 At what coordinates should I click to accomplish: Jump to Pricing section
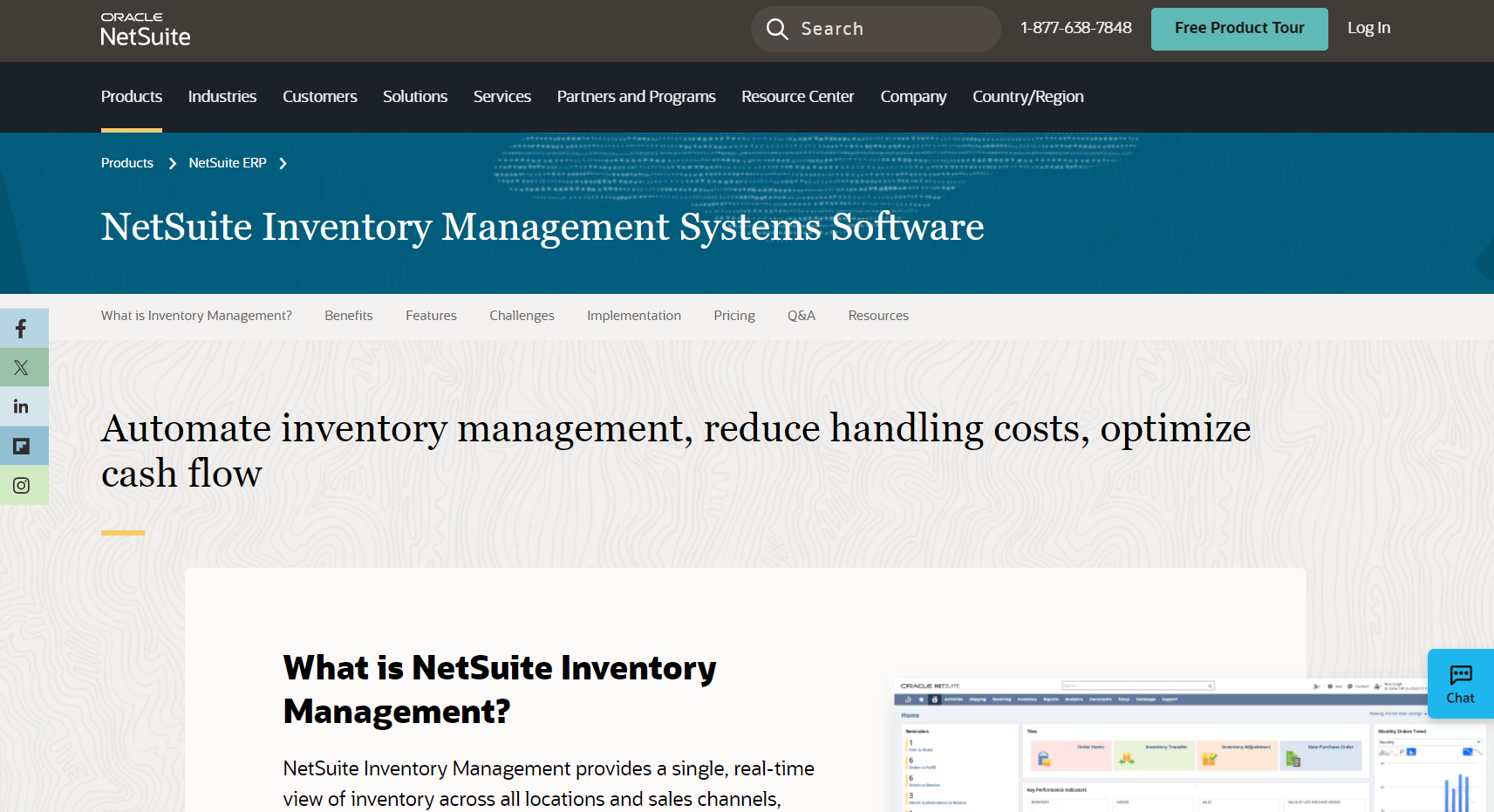(x=734, y=316)
